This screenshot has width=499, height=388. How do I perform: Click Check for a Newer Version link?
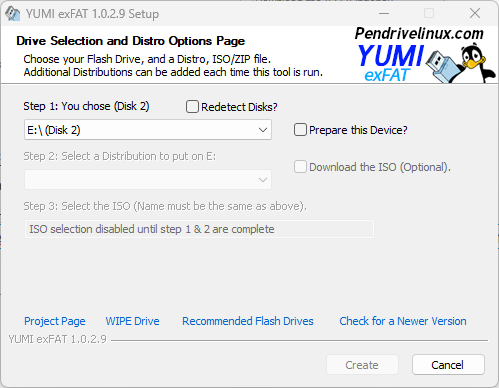403,321
